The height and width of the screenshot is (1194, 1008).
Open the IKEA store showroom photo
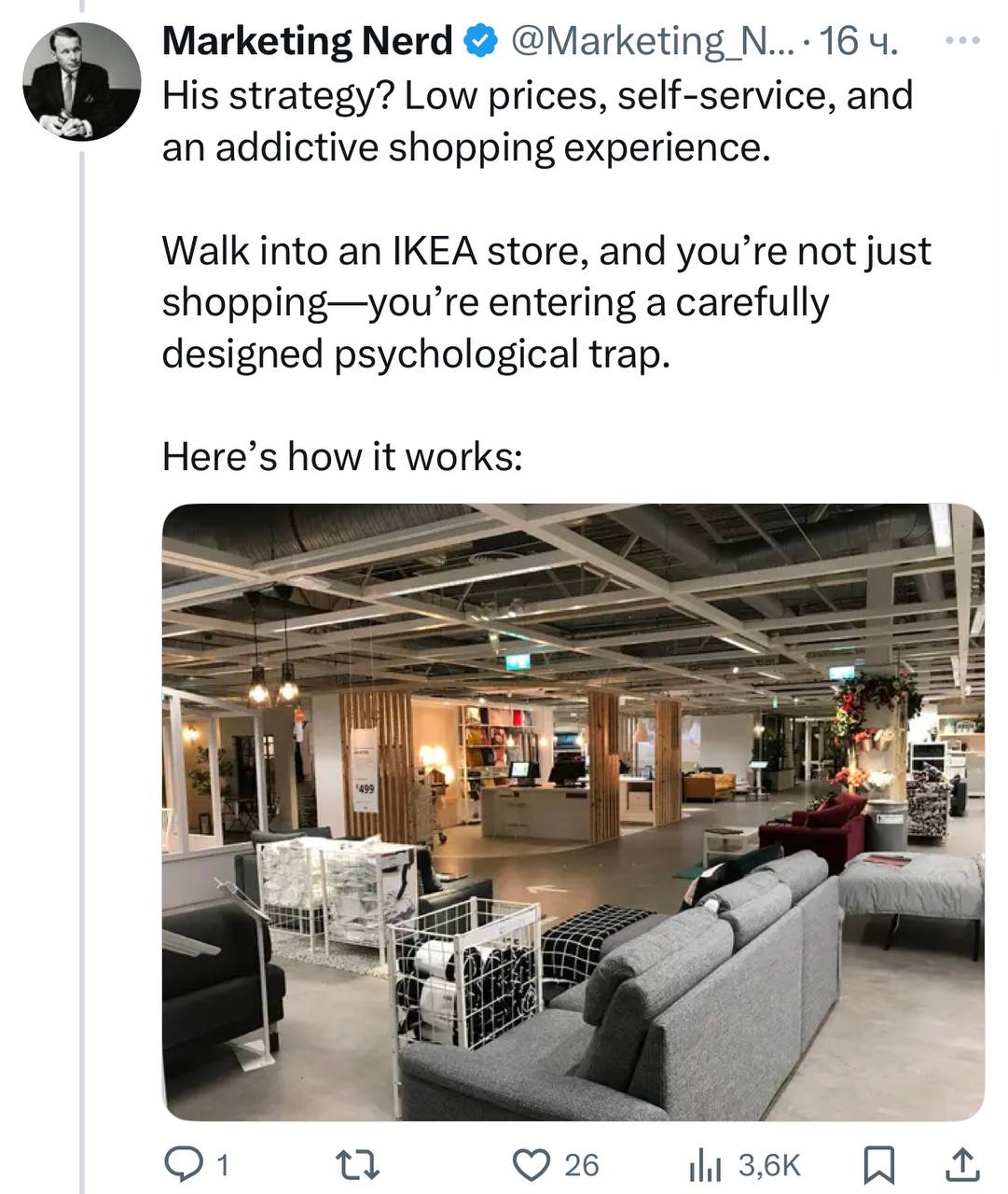pos(573,811)
